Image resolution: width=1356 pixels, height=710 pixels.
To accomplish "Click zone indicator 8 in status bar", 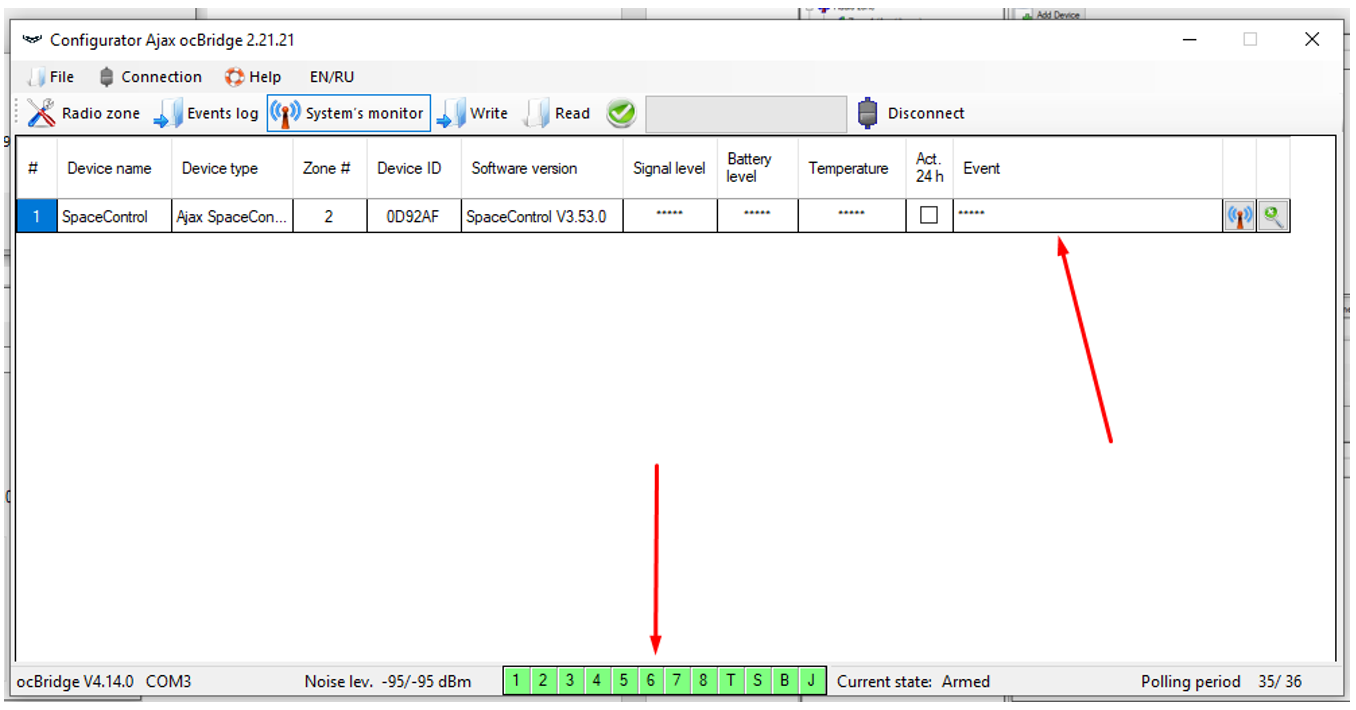I will pyautogui.click(x=704, y=681).
